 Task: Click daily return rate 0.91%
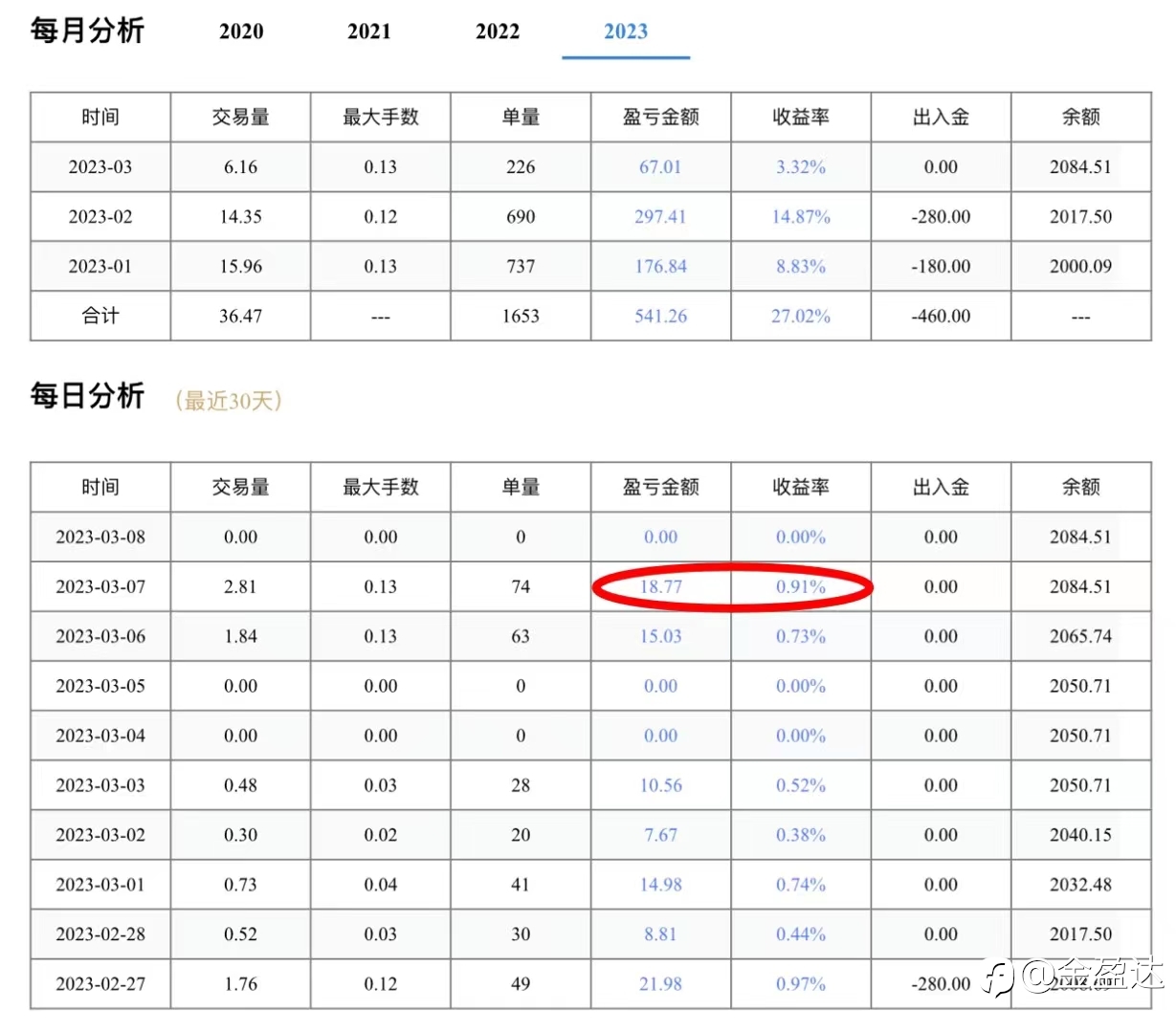[x=801, y=587]
